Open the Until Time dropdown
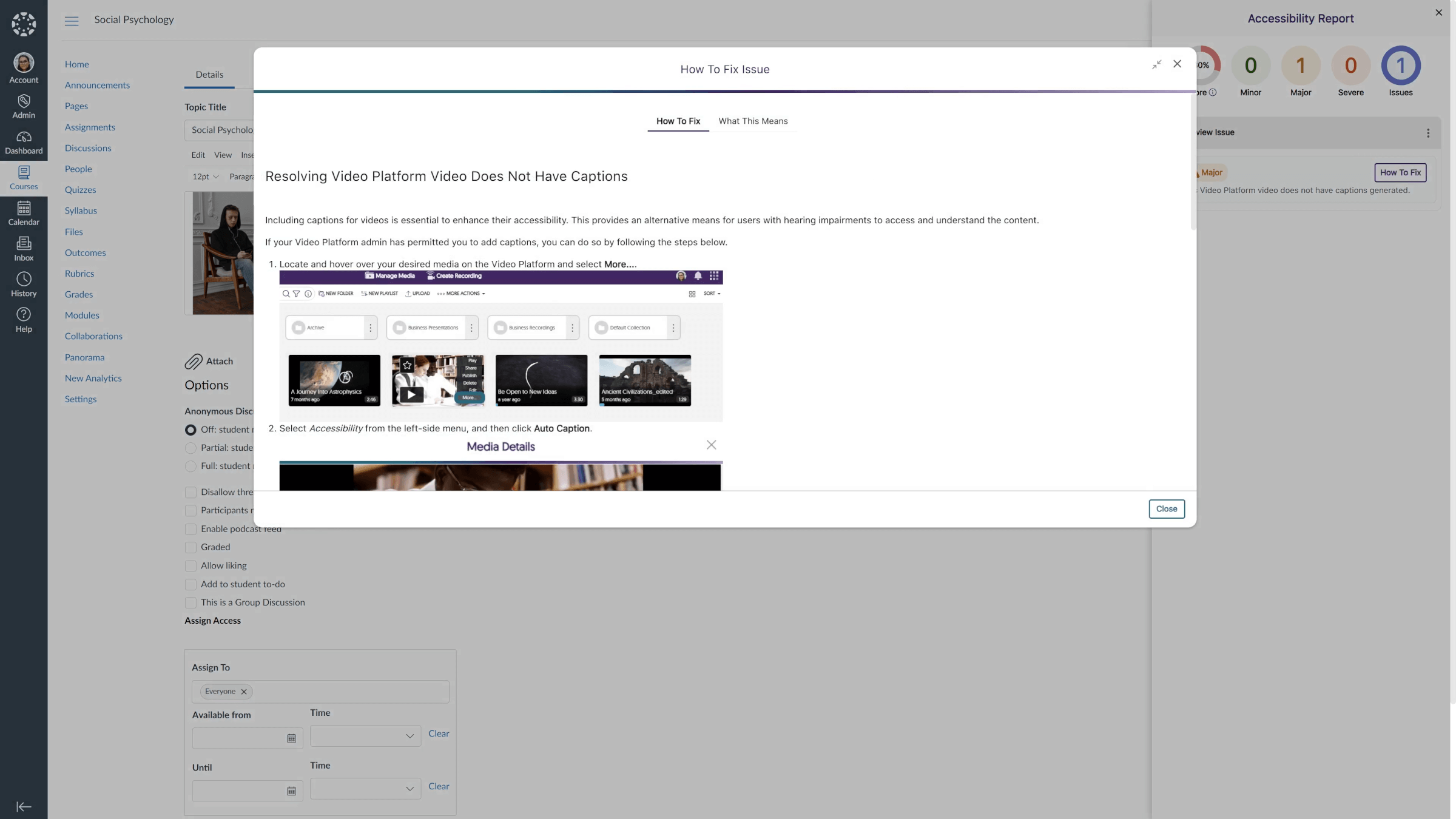Viewport: 1456px width, 819px height. (x=365, y=789)
